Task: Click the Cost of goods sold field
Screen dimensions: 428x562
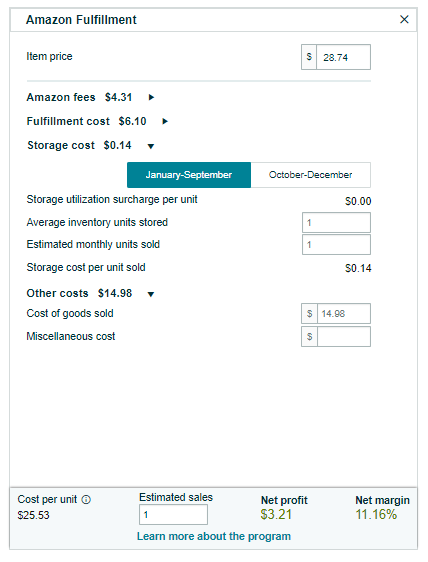Action: (x=344, y=314)
